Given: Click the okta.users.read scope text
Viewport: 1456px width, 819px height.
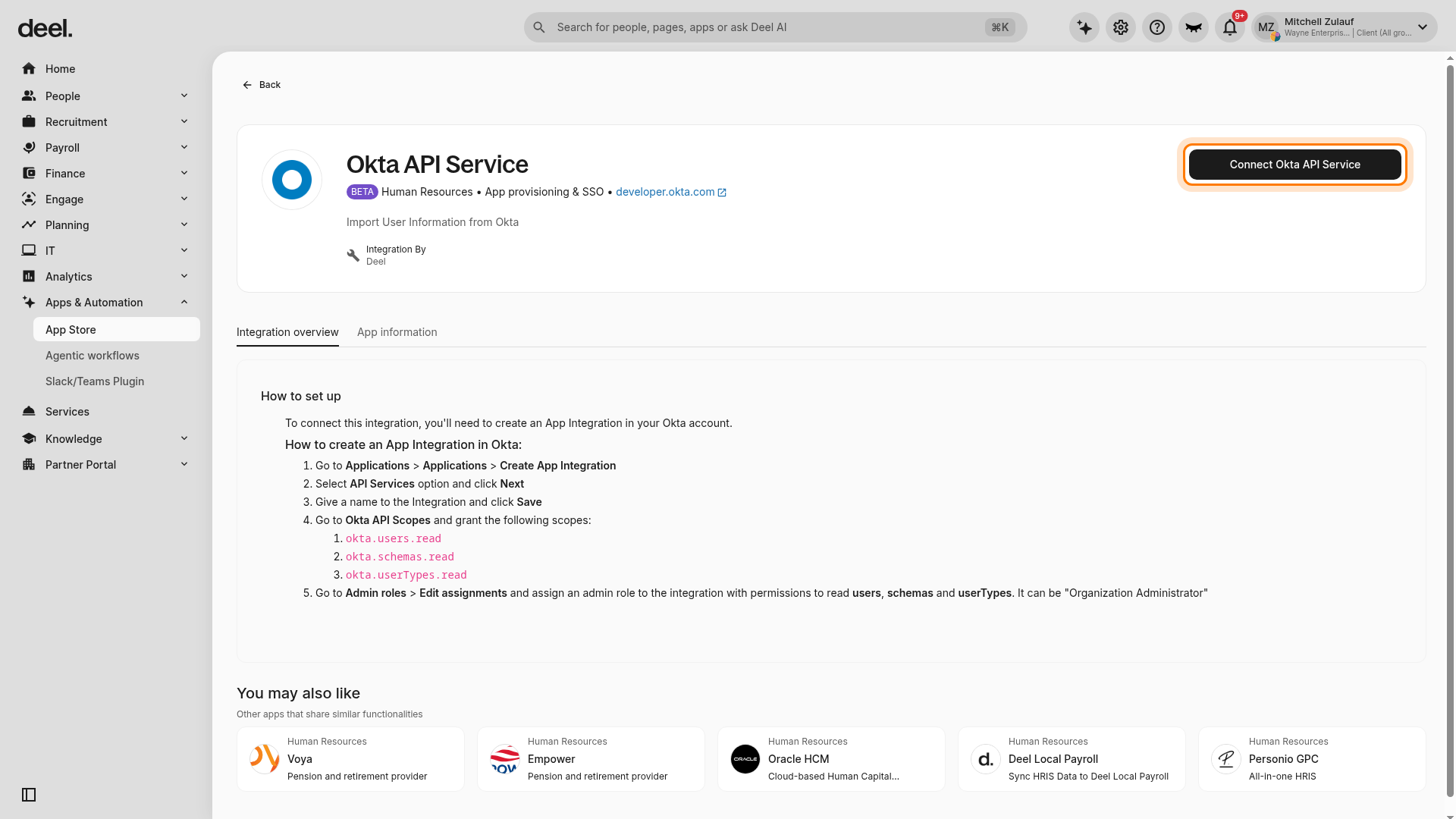Looking at the screenshot, I should [x=394, y=538].
